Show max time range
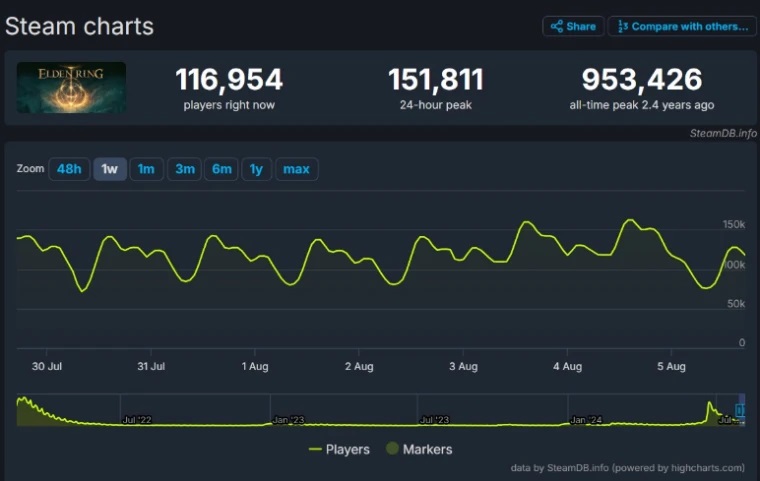 pos(296,169)
